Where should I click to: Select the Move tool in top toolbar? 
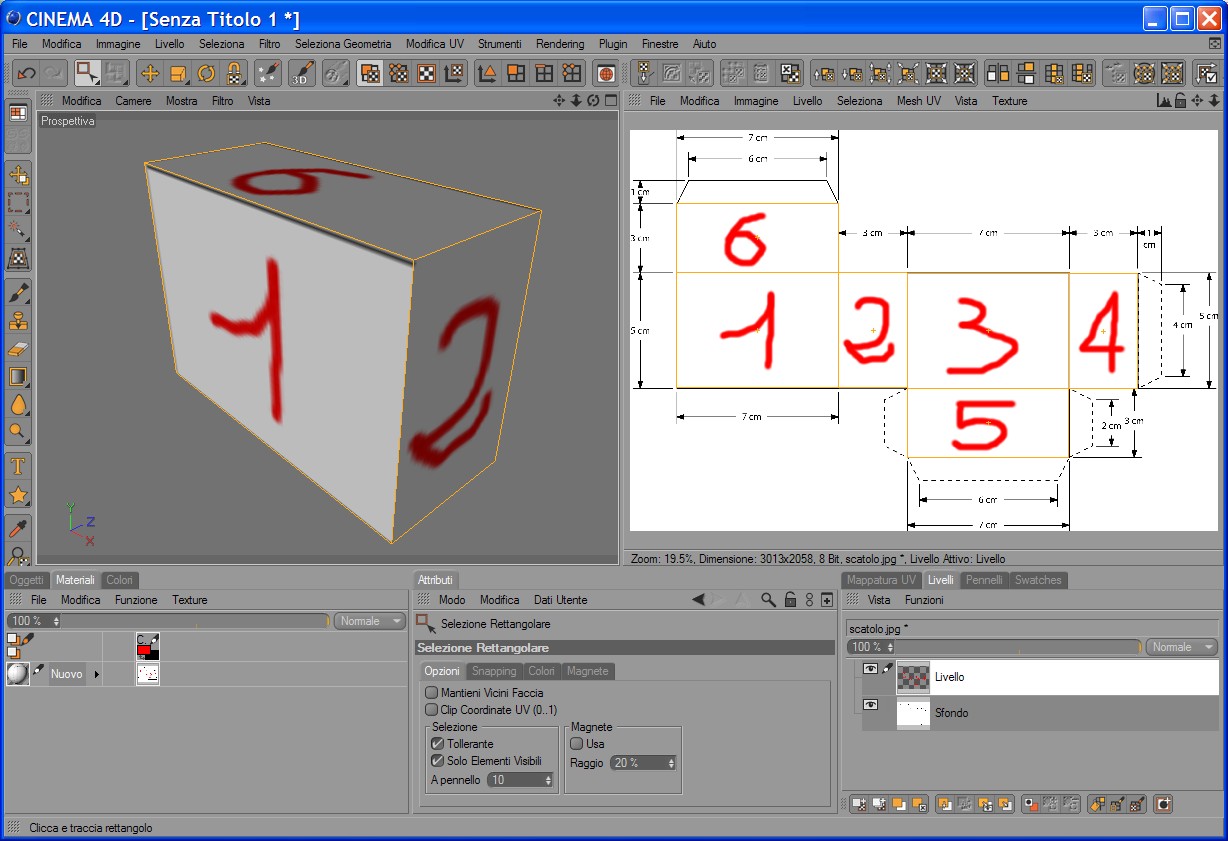pyautogui.click(x=150, y=73)
